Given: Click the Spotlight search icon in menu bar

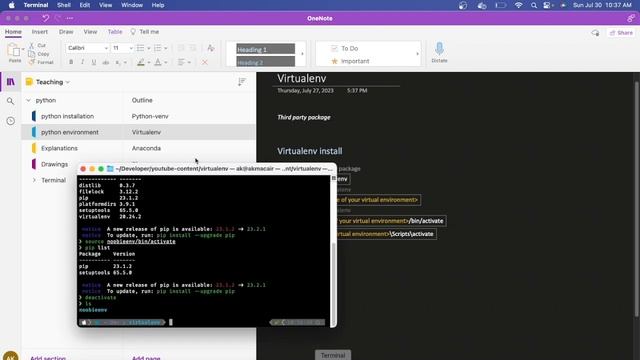Looking at the screenshot, I should 534,5.
